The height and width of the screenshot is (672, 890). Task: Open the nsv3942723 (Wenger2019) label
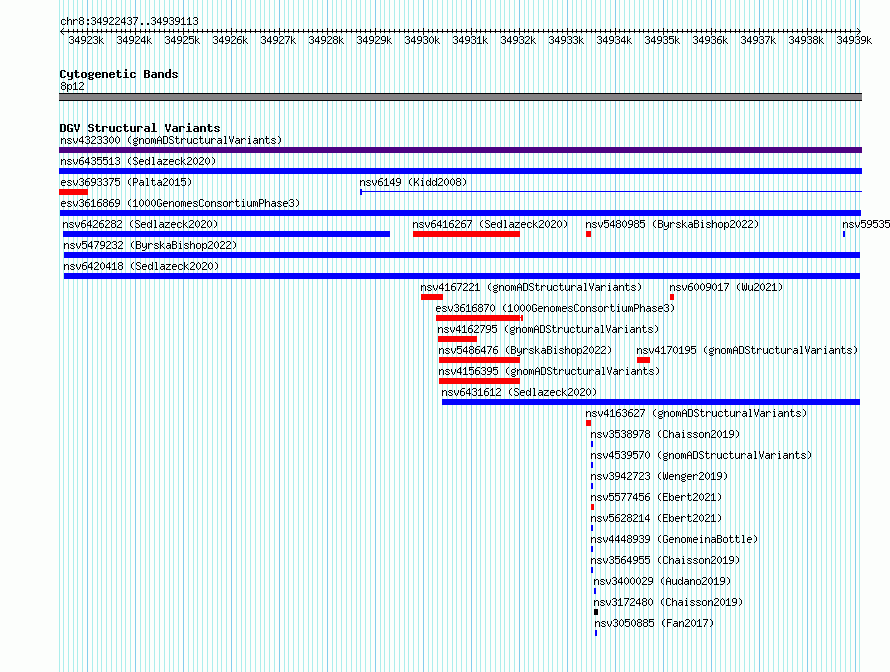tap(659, 476)
